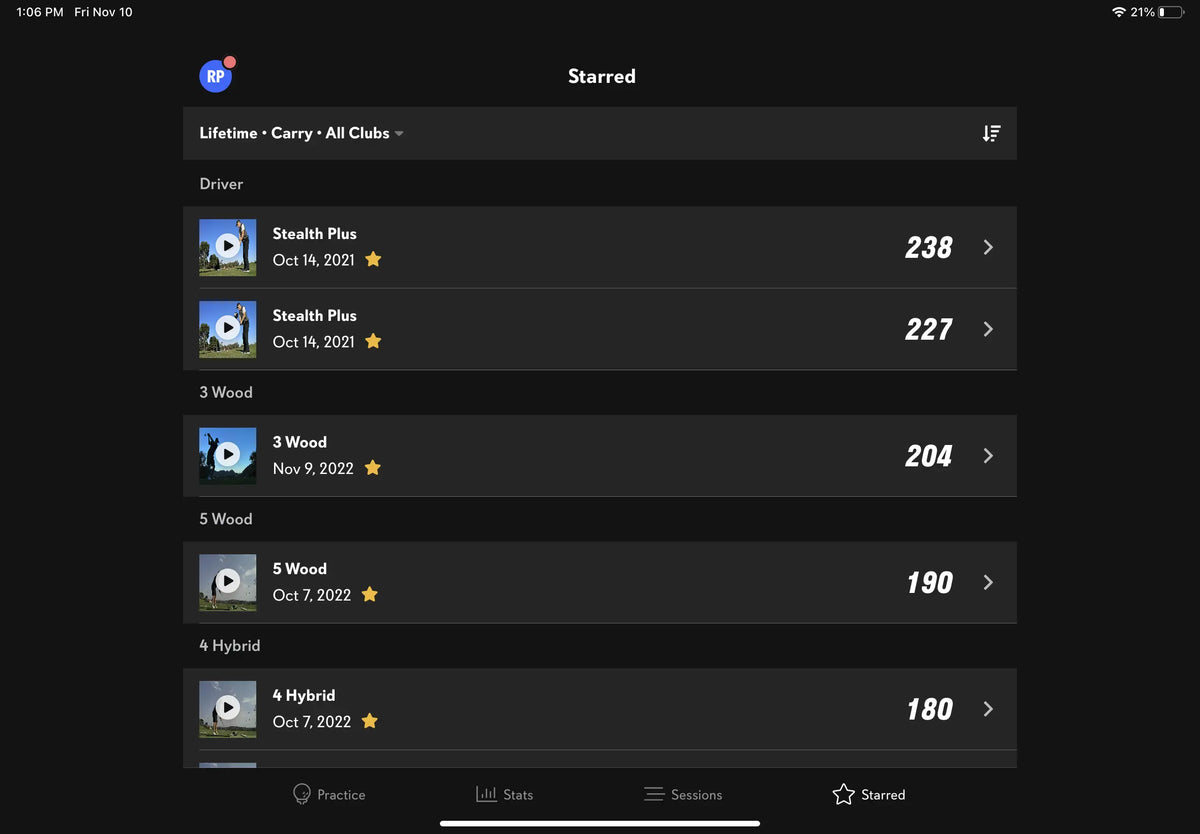The height and width of the screenshot is (834, 1200).
Task: Switch to the Stats tab
Action: pos(504,794)
